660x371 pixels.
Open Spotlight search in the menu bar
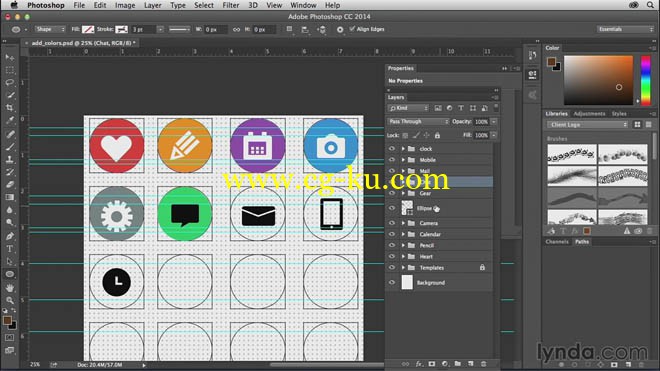point(651,5)
